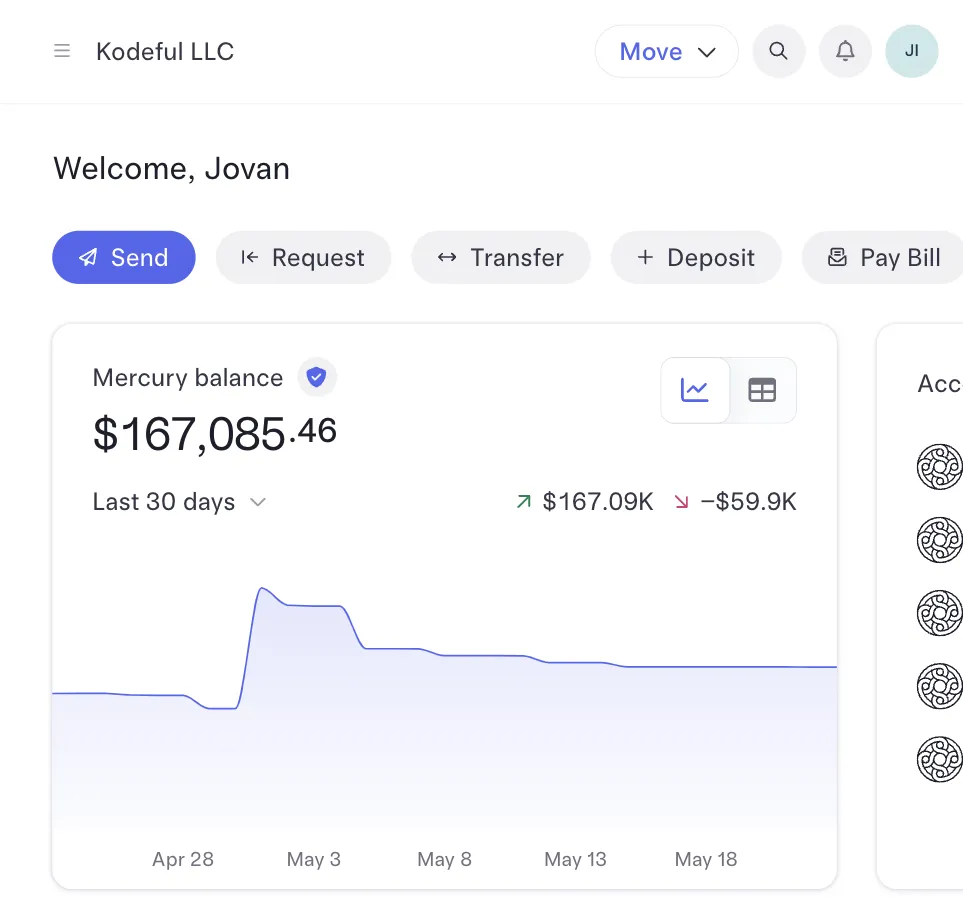Click the green up-right inflow arrow
Image resolution: width=963 pixels, height=919 pixels.
[523, 502]
